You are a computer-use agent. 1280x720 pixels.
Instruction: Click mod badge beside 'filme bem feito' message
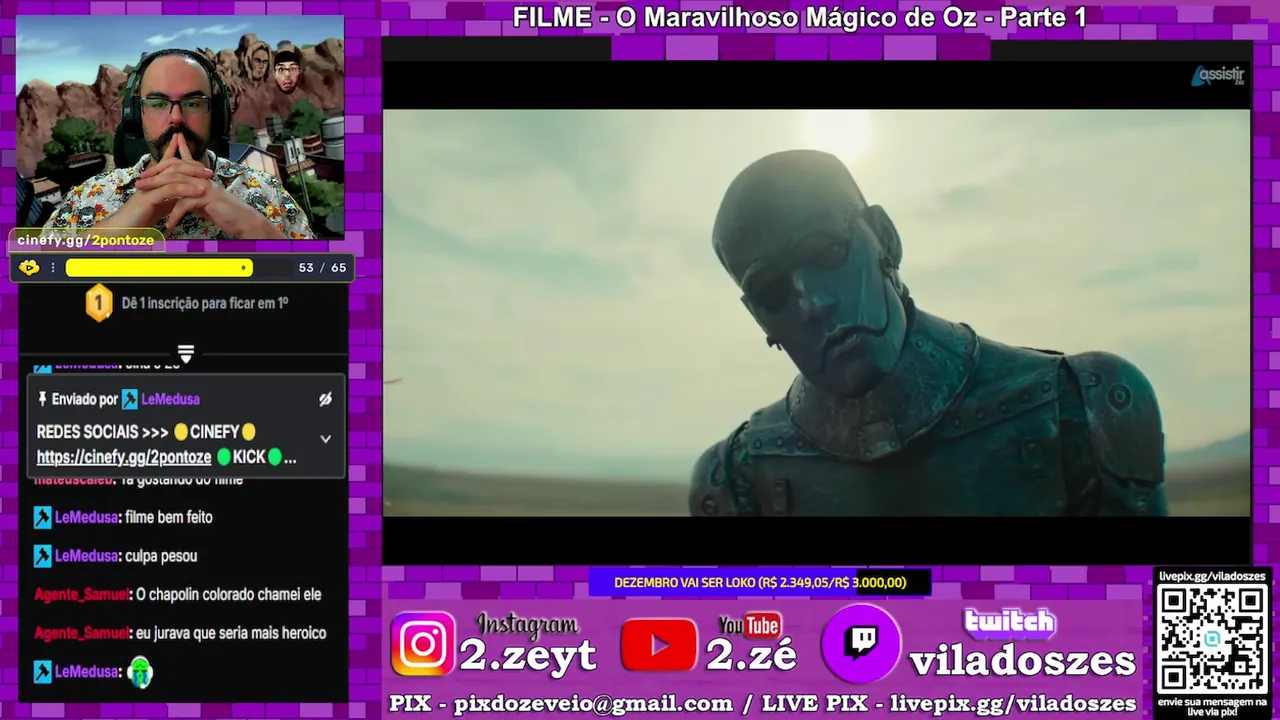coord(42,518)
